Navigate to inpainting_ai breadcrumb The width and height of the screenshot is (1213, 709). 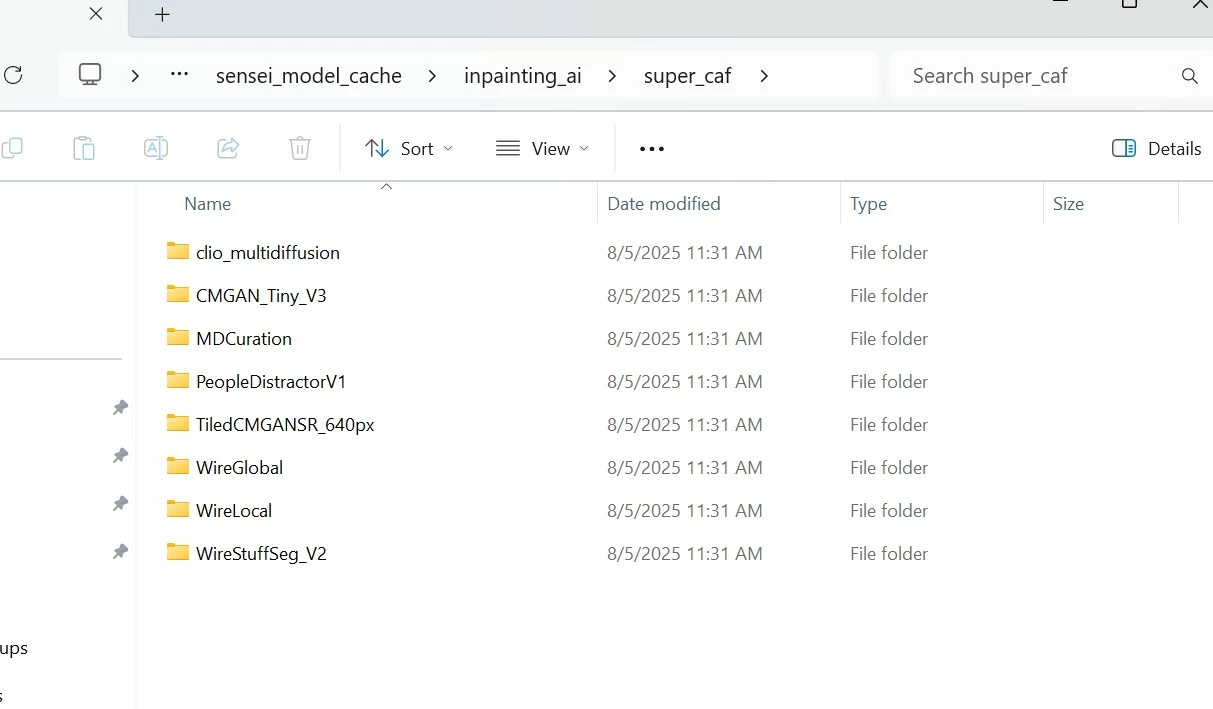(523, 76)
